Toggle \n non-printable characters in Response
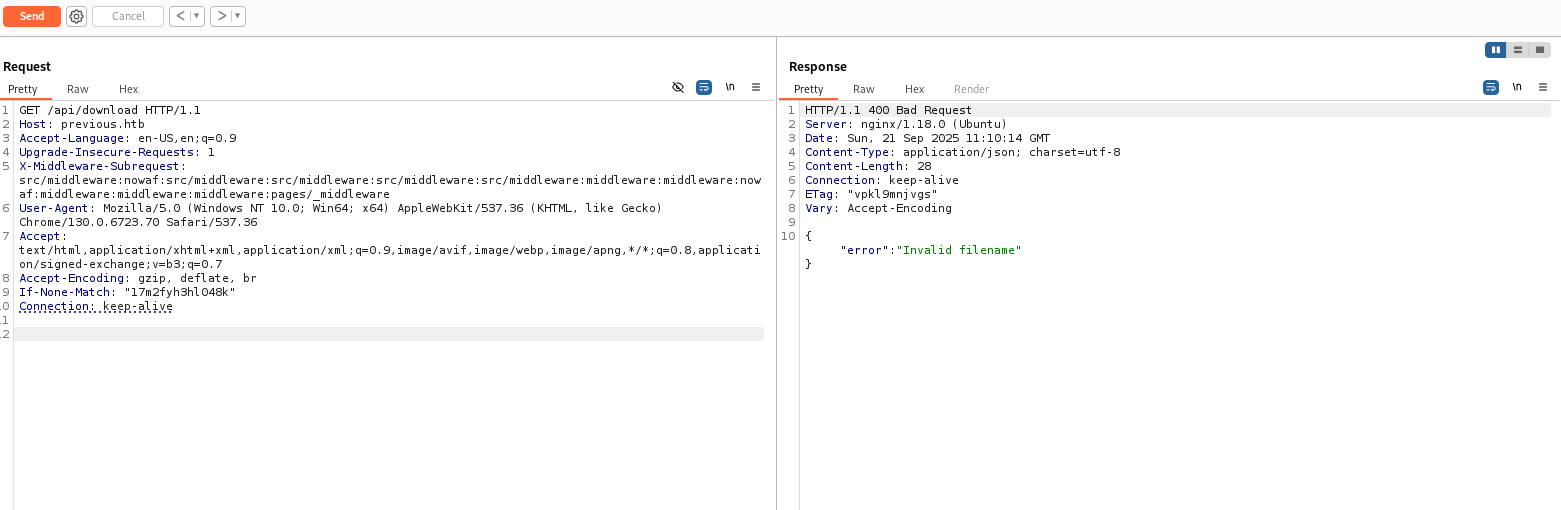Image resolution: width=1561 pixels, height=510 pixels. [1517, 88]
